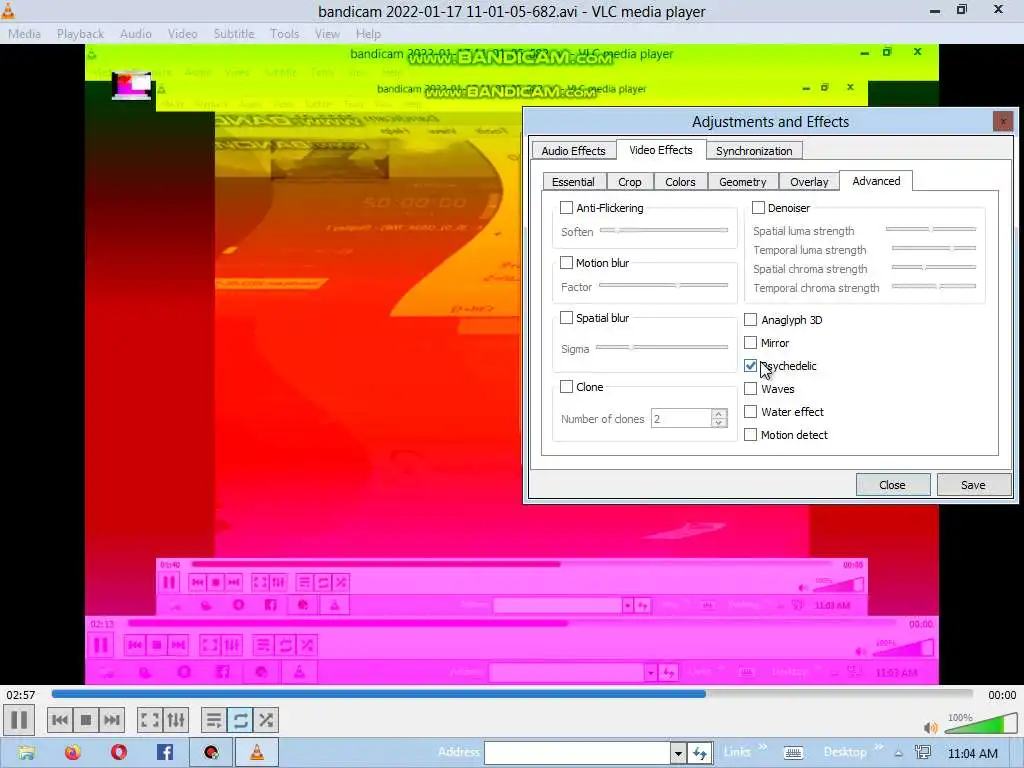
Task: Enable the Anaglyph 3D checkbox
Action: tap(750, 319)
